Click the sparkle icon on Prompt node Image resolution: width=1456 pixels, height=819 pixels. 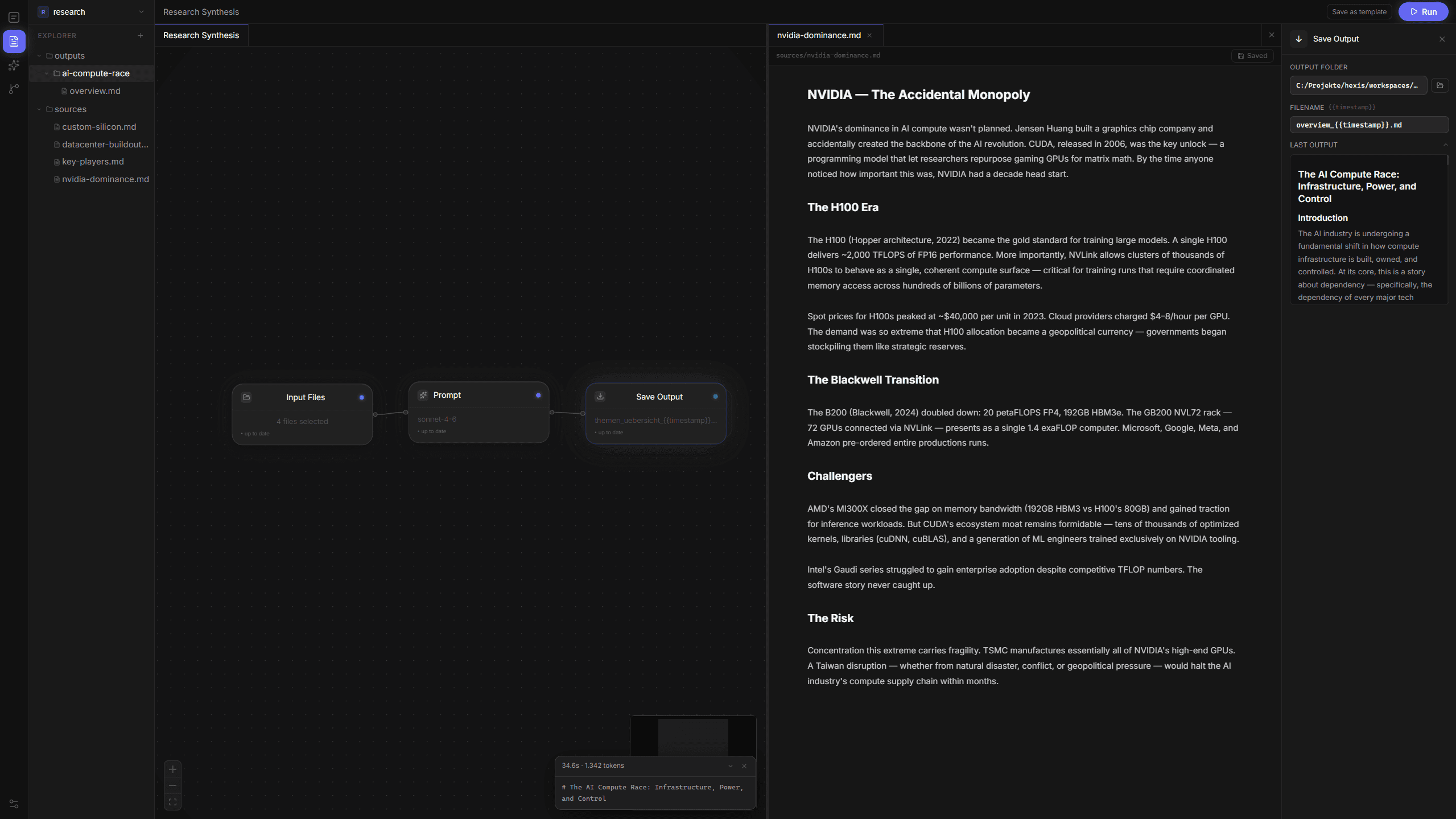[x=423, y=395]
